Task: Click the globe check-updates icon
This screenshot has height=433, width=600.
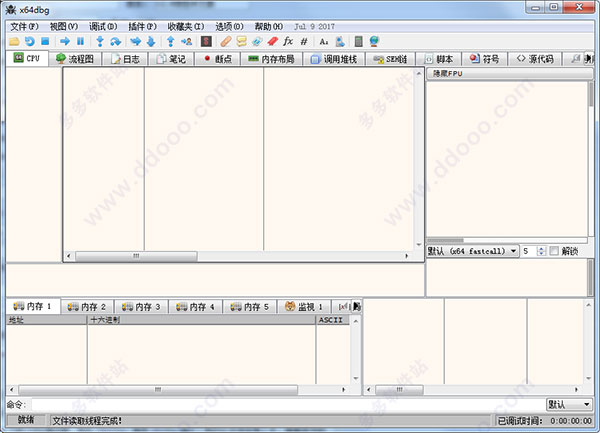Action: [374, 41]
